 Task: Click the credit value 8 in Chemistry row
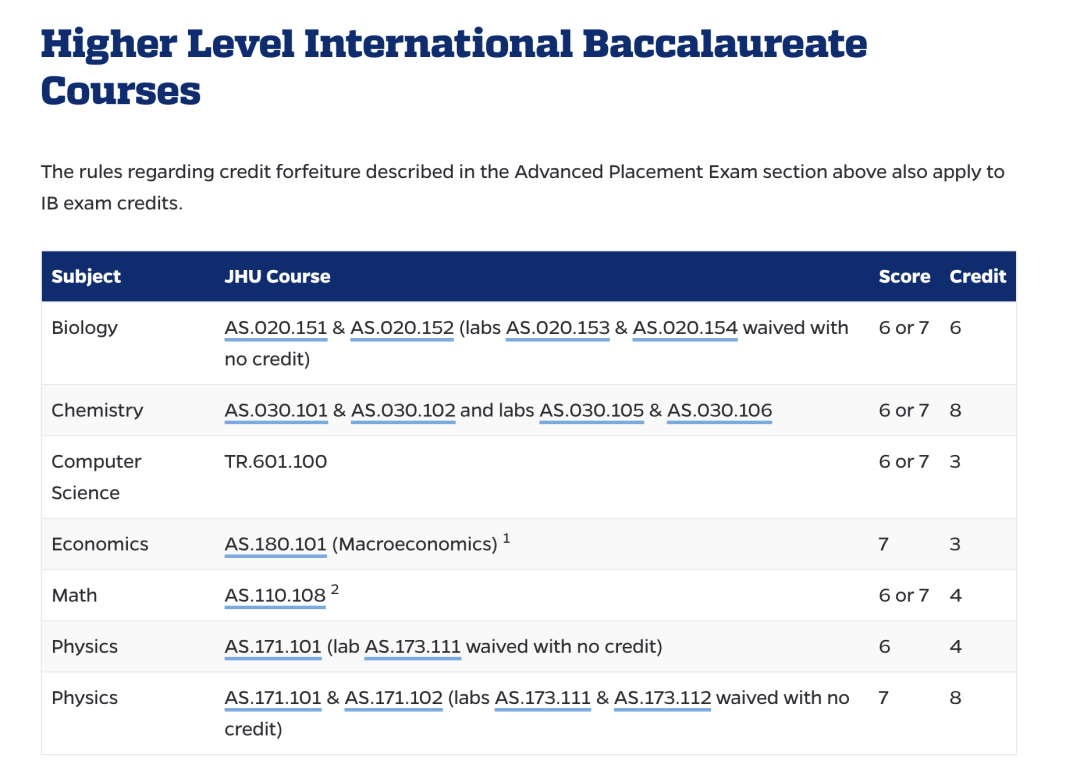click(955, 411)
